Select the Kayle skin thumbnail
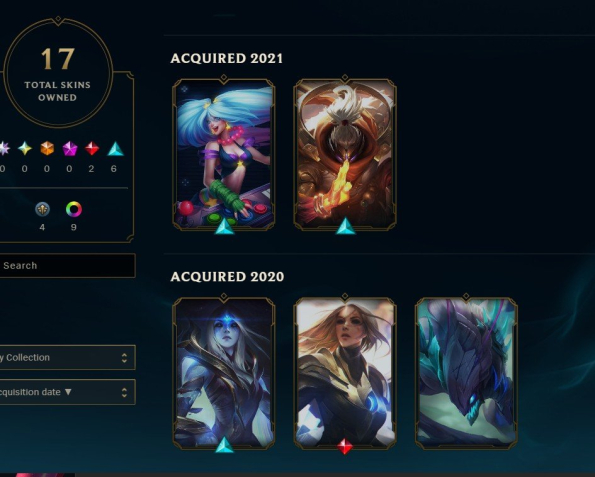595x477 pixels. click(345, 373)
